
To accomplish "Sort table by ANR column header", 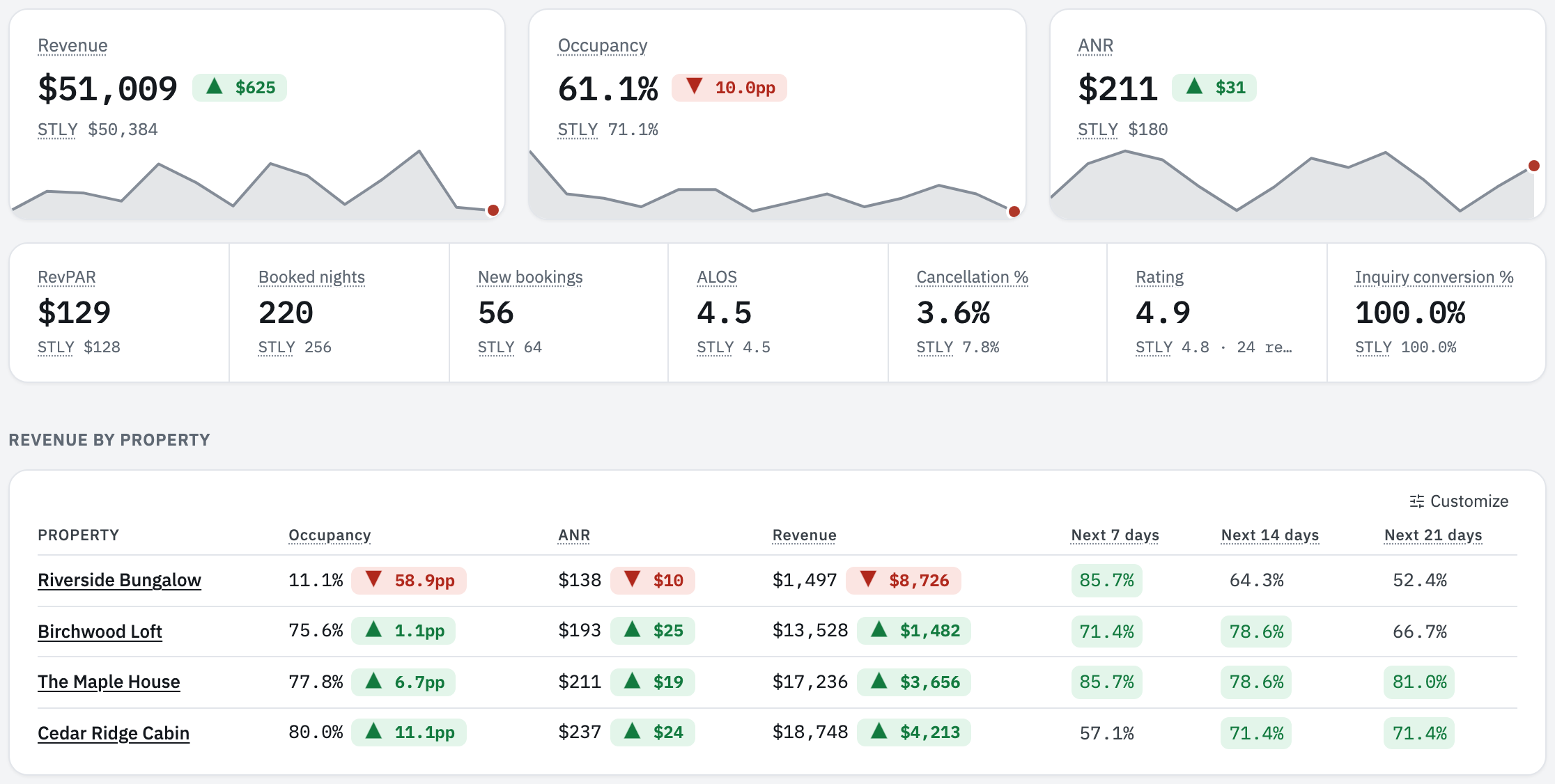I will point(574,535).
